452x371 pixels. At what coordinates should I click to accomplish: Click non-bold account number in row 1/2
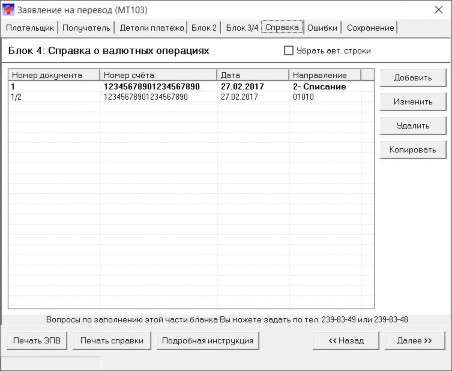(146, 97)
